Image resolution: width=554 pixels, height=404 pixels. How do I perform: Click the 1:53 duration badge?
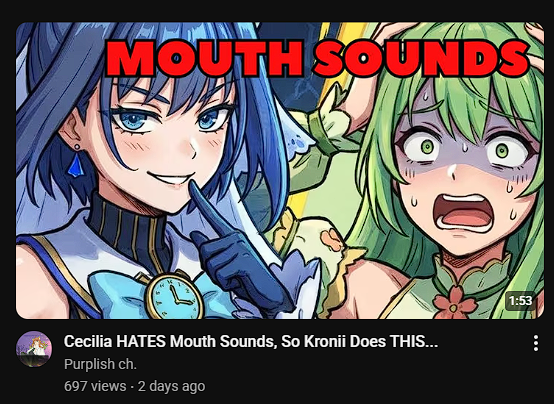[x=520, y=301]
